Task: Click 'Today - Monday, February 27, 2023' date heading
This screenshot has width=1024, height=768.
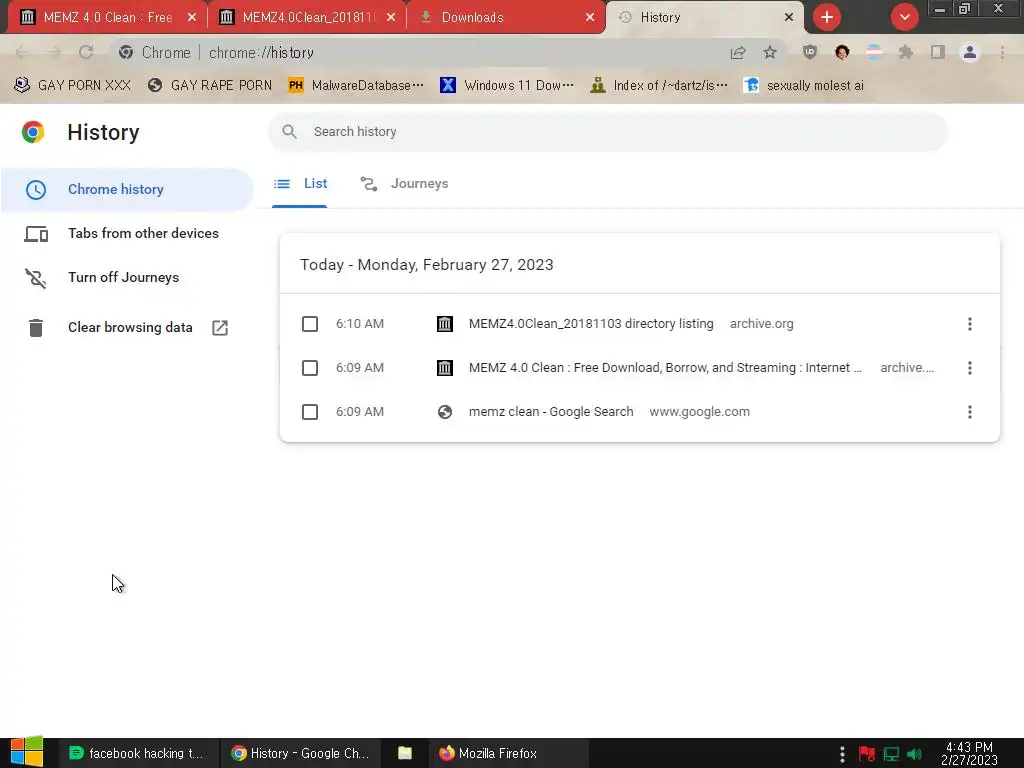Action: click(426, 264)
